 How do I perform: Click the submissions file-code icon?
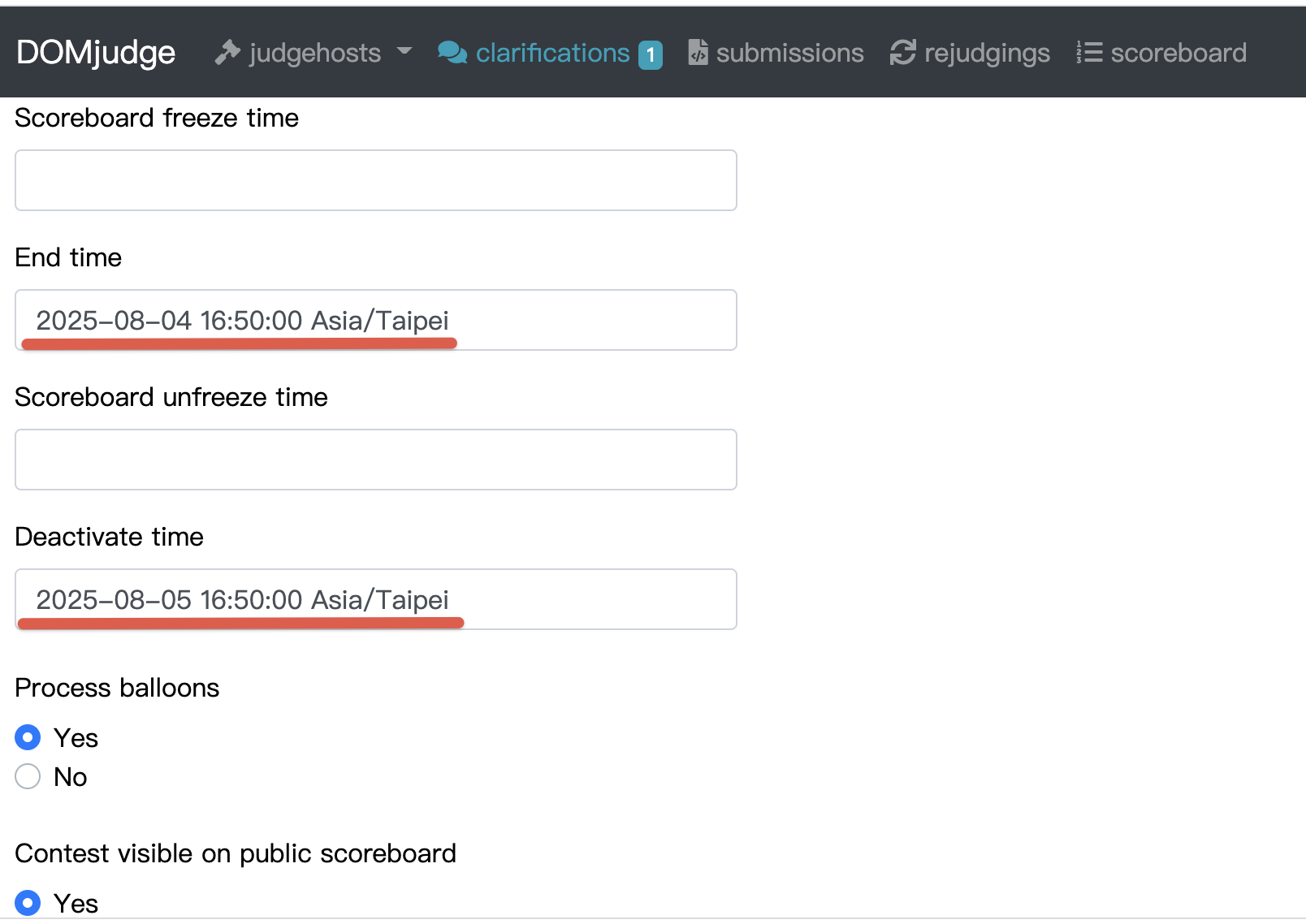pyautogui.click(x=698, y=53)
